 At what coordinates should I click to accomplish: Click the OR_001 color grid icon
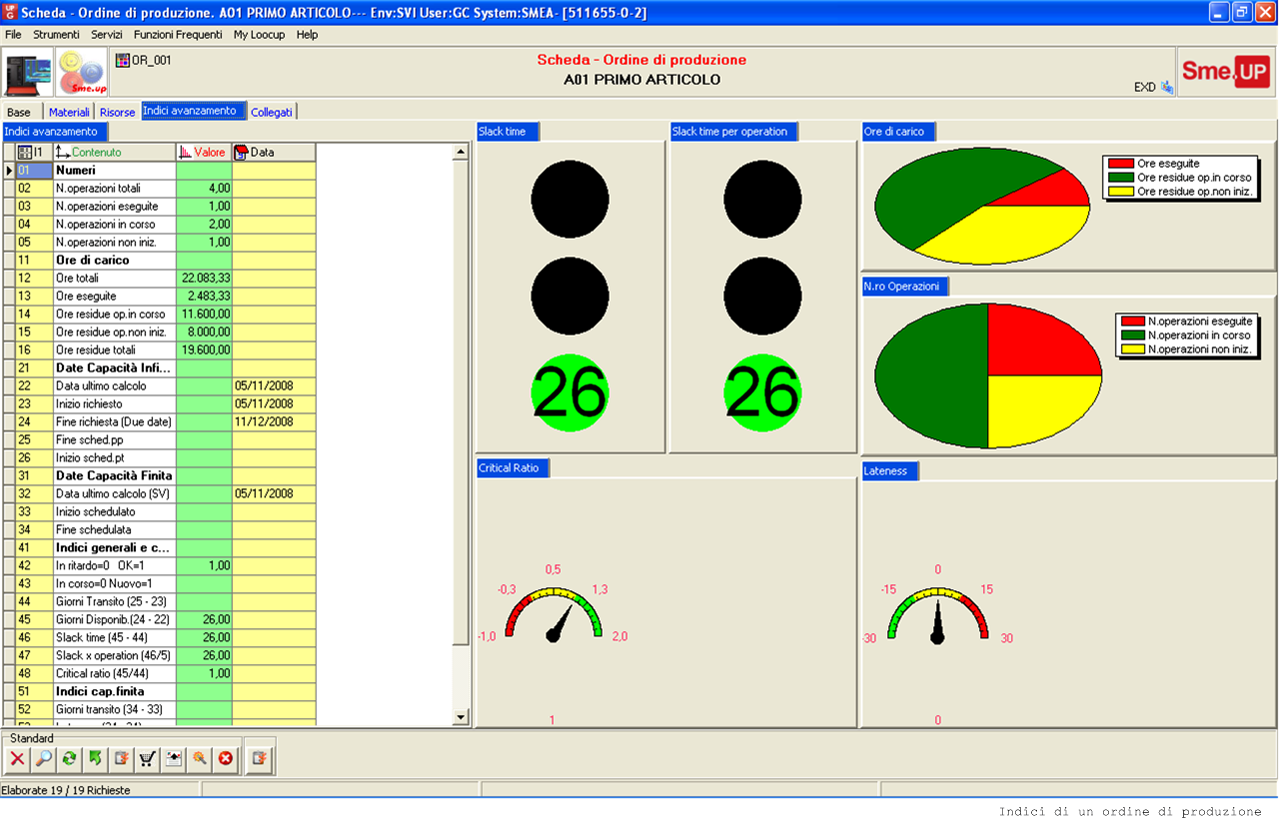tap(122, 60)
